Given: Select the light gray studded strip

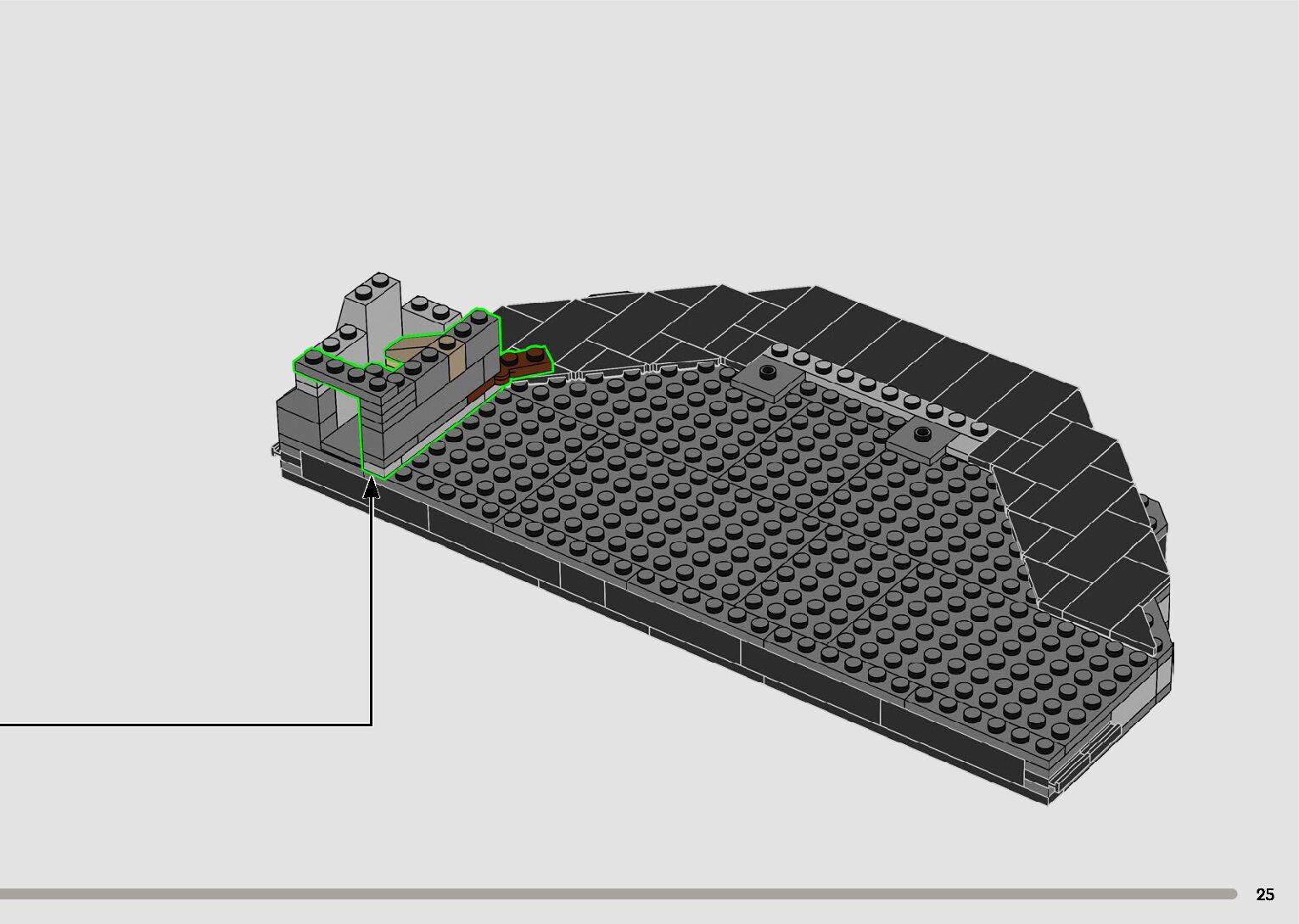Looking at the screenshot, I should pos(882,390).
